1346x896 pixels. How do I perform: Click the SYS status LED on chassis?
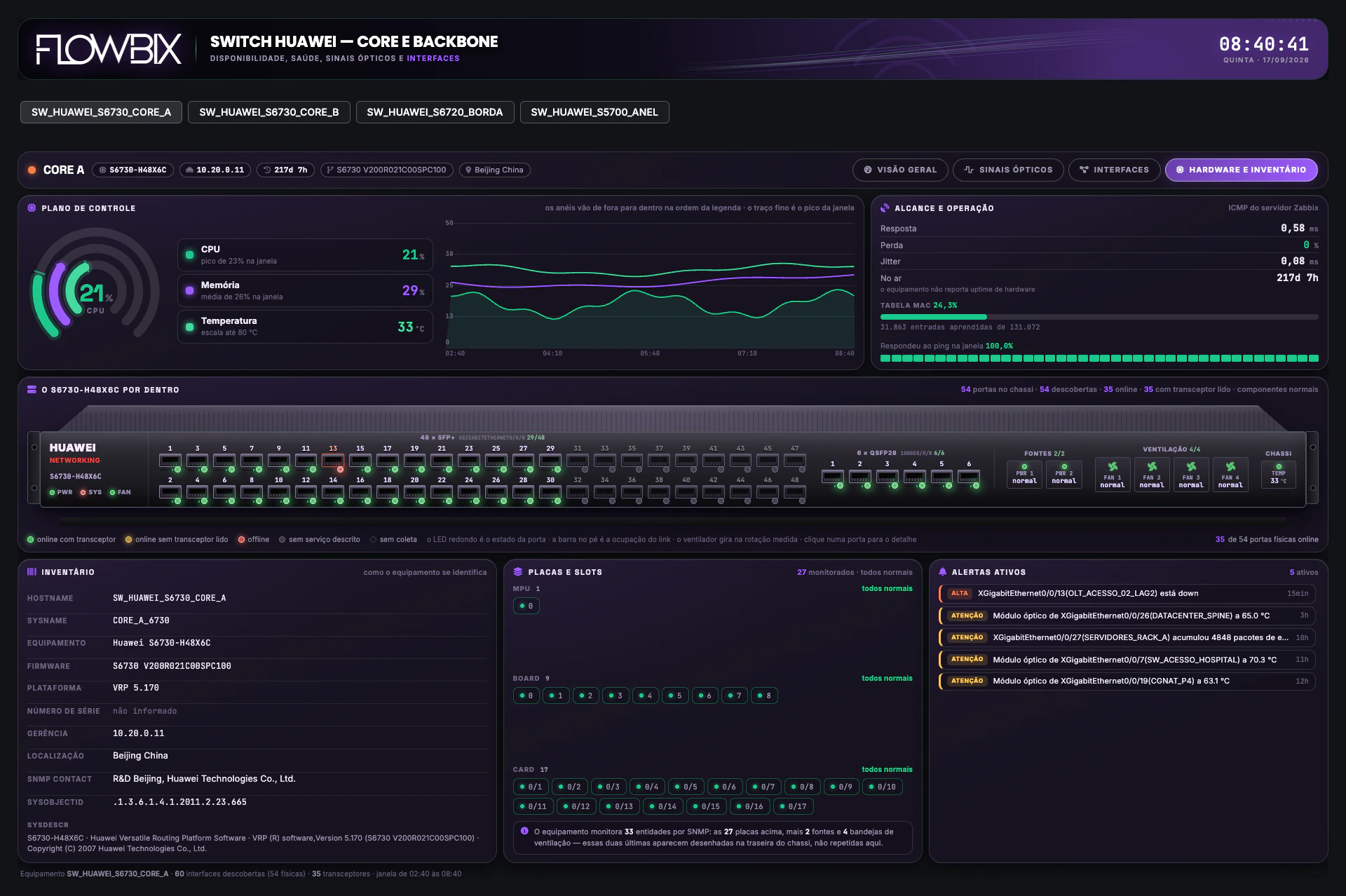(x=83, y=492)
